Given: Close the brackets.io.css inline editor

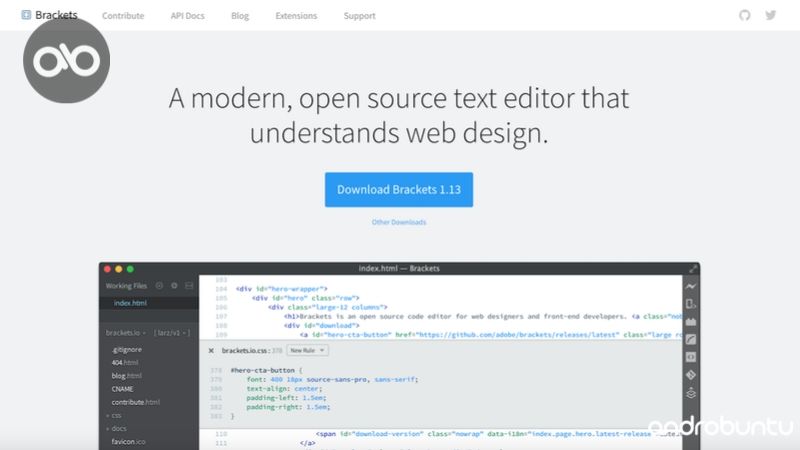Looking at the screenshot, I should point(211,351).
